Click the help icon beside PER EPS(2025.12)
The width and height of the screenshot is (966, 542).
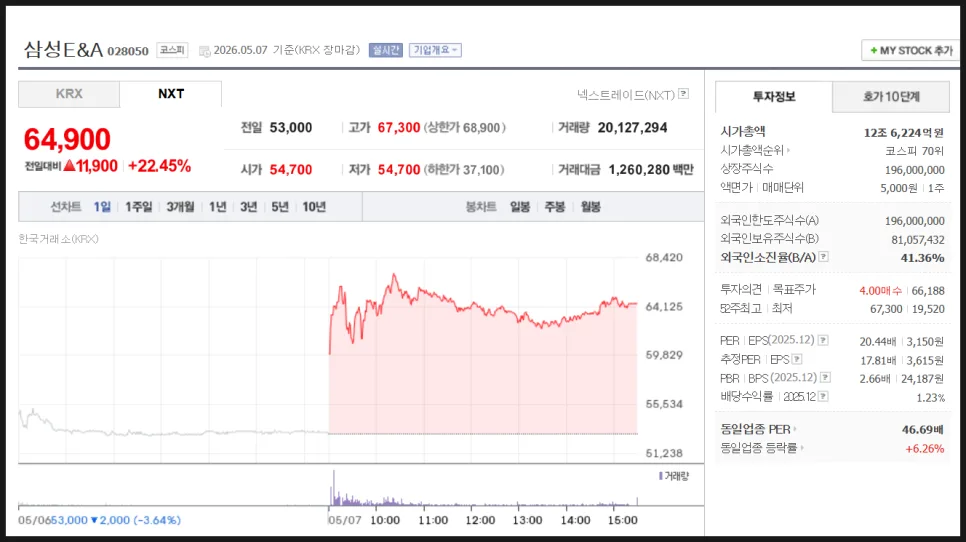click(823, 340)
